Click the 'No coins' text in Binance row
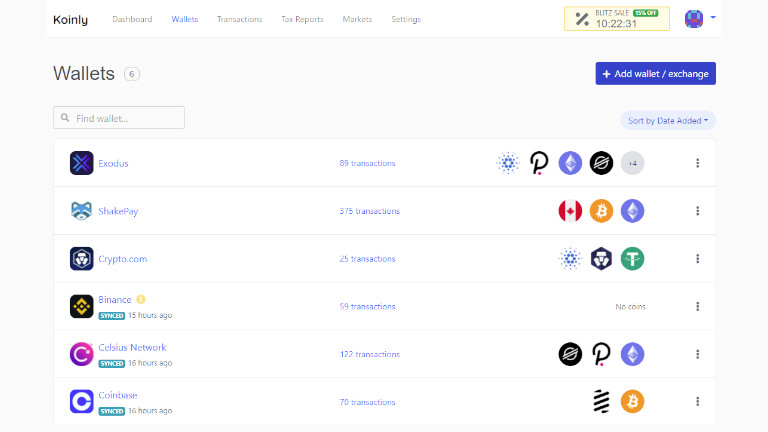Image resolution: width=768 pixels, height=432 pixels. 630,307
